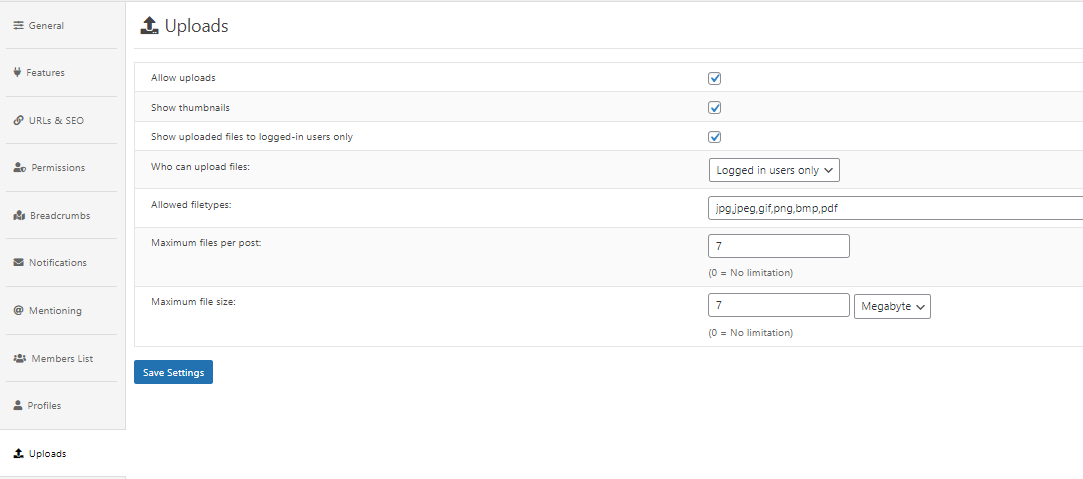Expand the Megabyte unit dropdown
The width and height of the screenshot is (1083, 479).
[892, 306]
